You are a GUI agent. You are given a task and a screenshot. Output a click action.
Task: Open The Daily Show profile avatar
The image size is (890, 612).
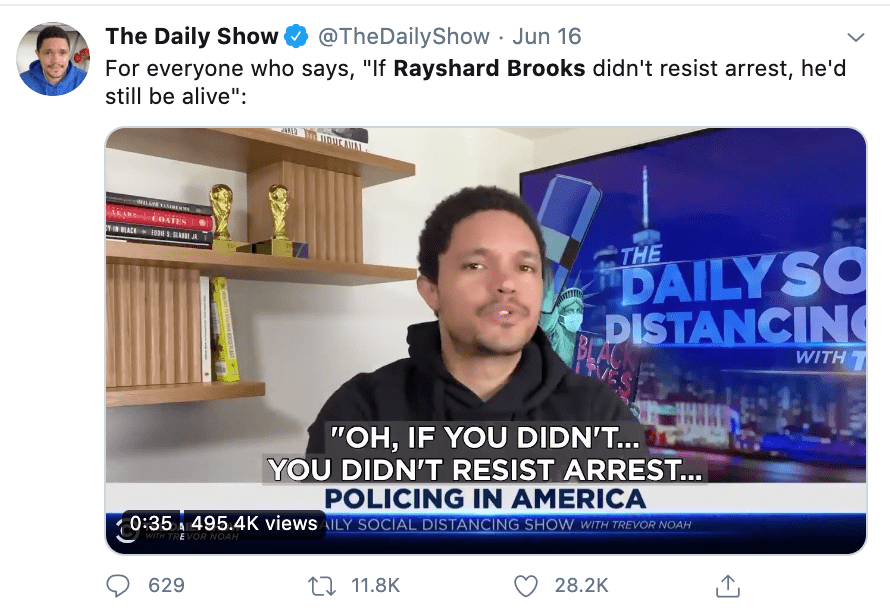(x=53, y=59)
